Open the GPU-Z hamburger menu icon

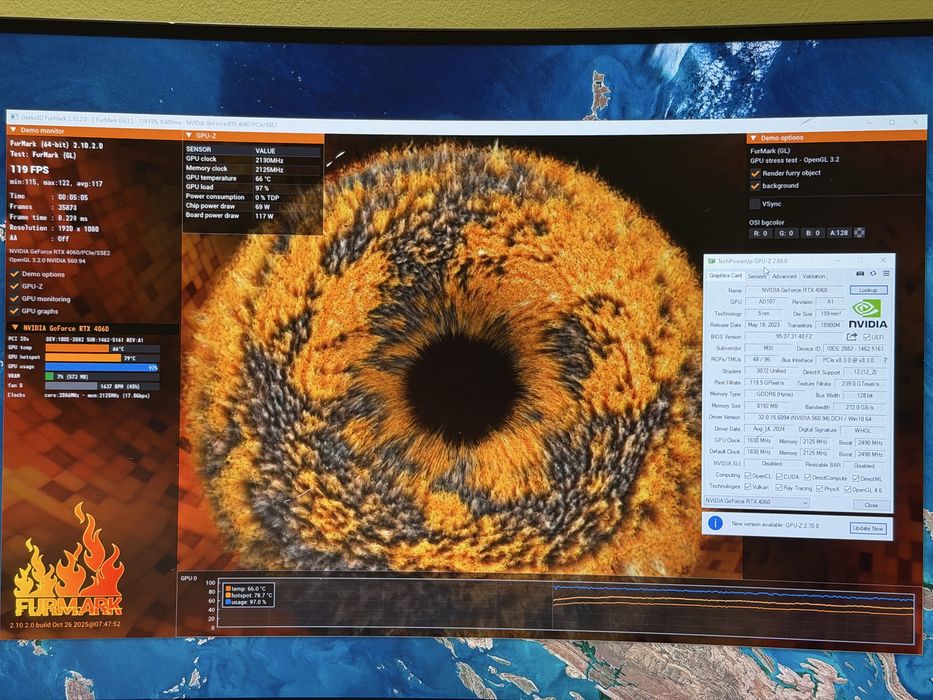(886, 273)
